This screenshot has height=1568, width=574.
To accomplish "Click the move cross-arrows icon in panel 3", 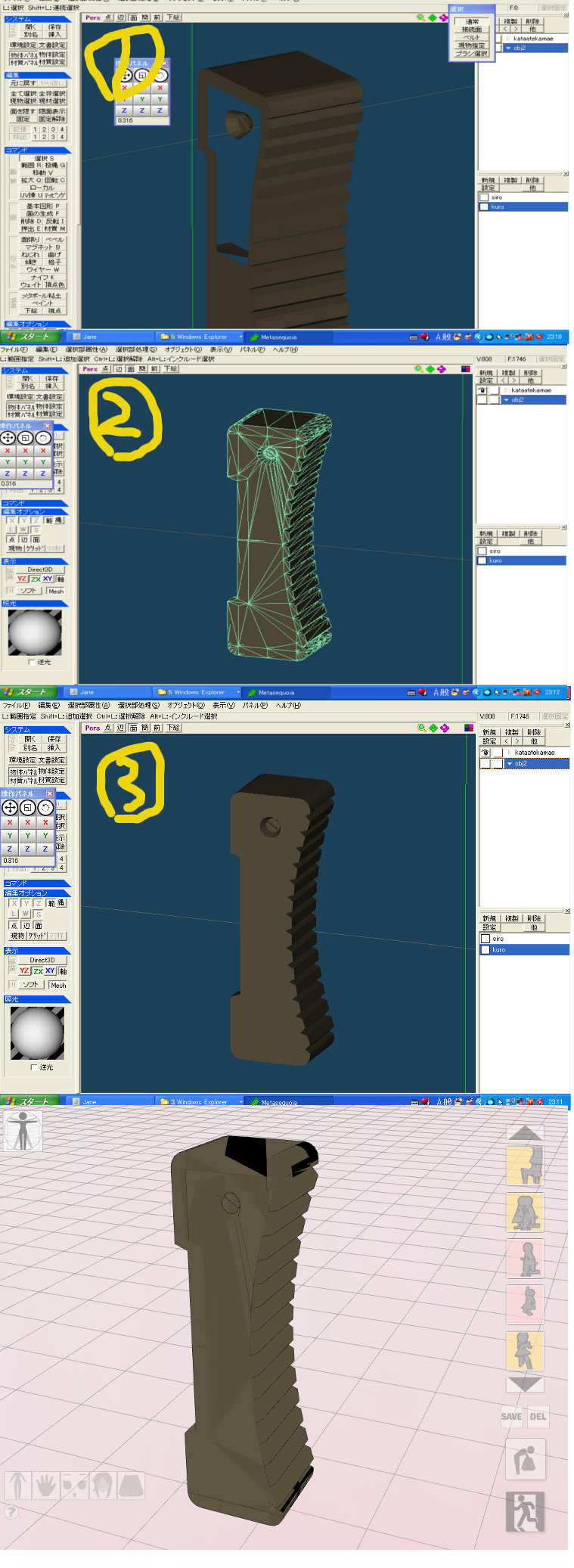I will pyautogui.click(x=10, y=808).
